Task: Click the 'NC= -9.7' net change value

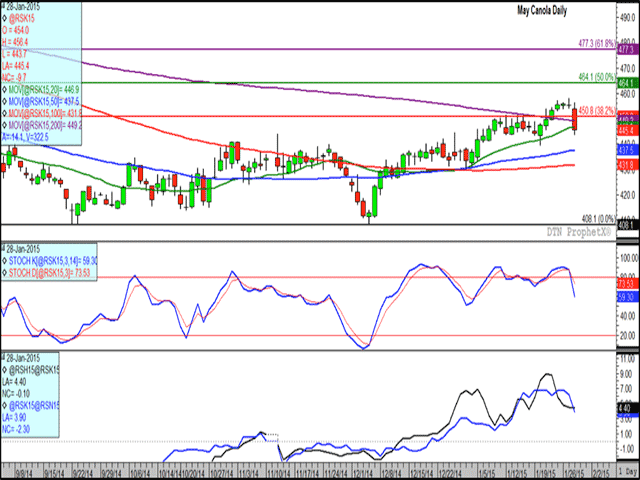Action: pyautogui.click(x=14, y=78)
